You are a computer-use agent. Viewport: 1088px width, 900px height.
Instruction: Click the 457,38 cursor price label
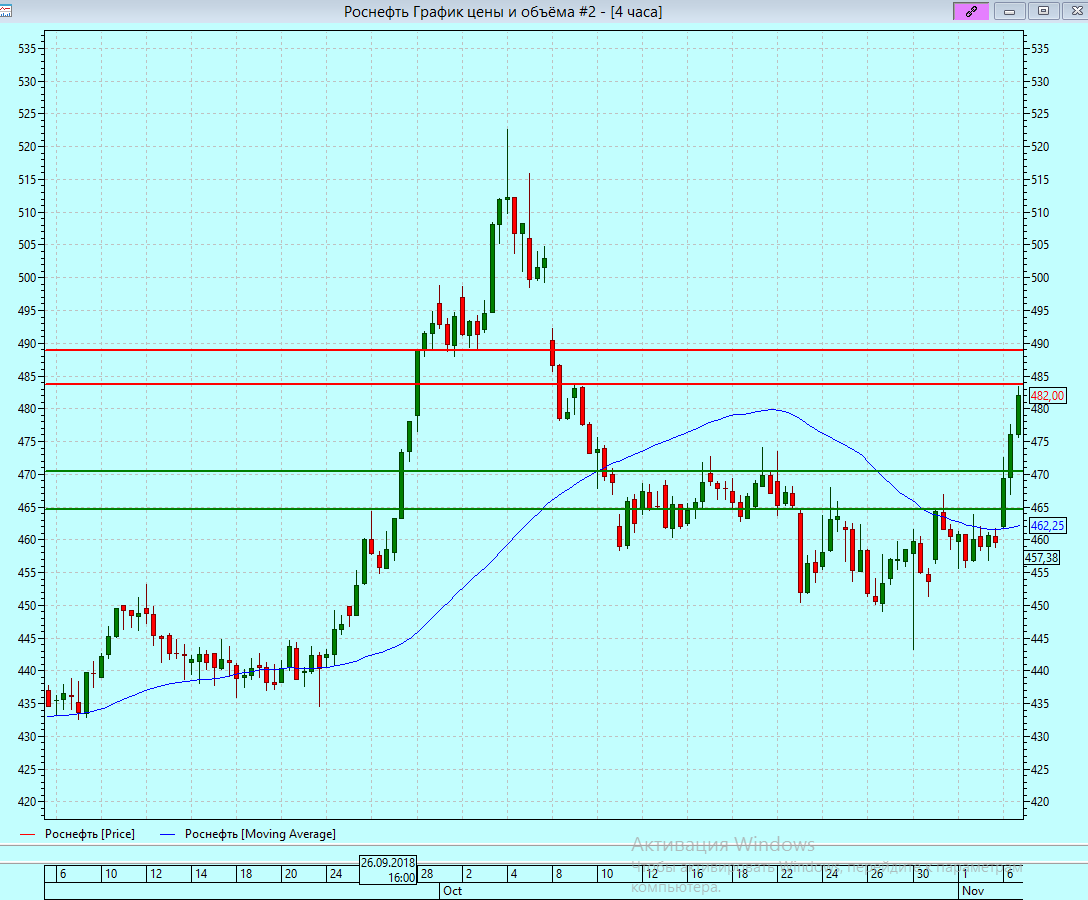tap(1042, 557)
